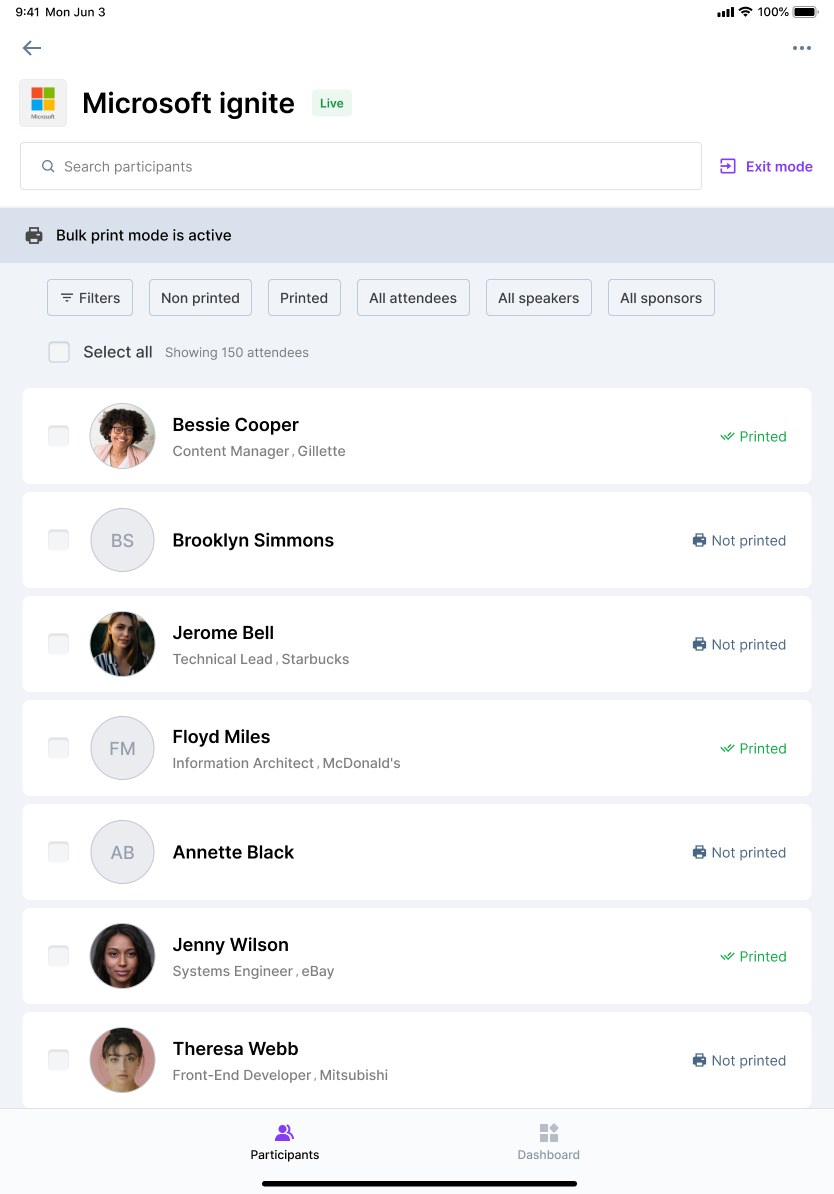Screen dimensions: 834x1194
Task: Tick the checkbox for Bessie Cooper
Action: [59, 436]
